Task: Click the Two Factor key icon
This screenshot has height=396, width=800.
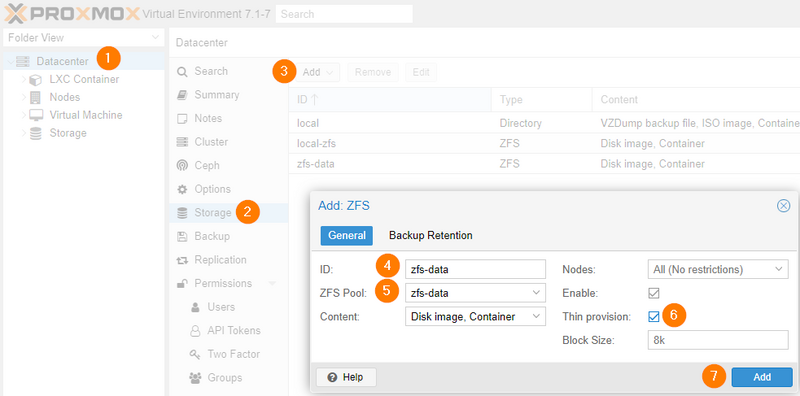Action: 195,354
